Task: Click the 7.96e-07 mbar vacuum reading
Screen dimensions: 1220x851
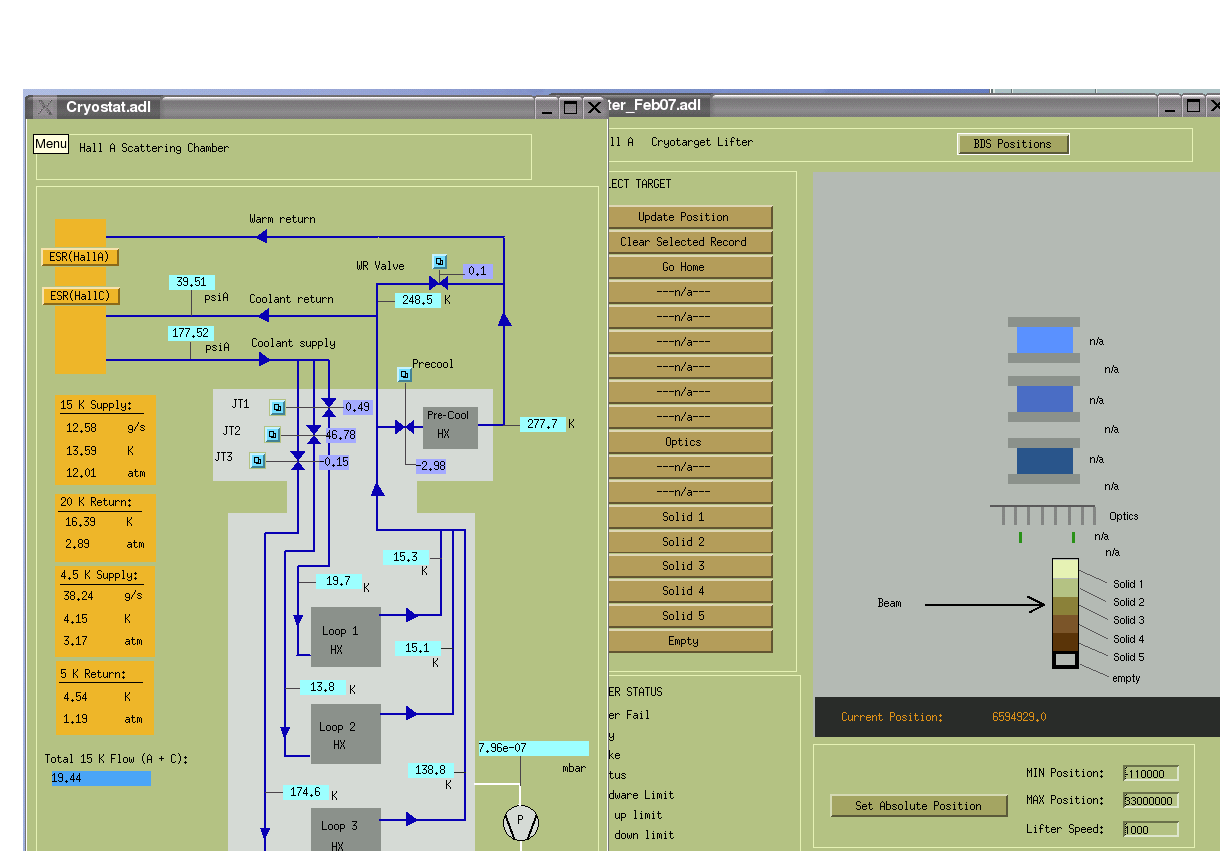Action: click(533, 748)
